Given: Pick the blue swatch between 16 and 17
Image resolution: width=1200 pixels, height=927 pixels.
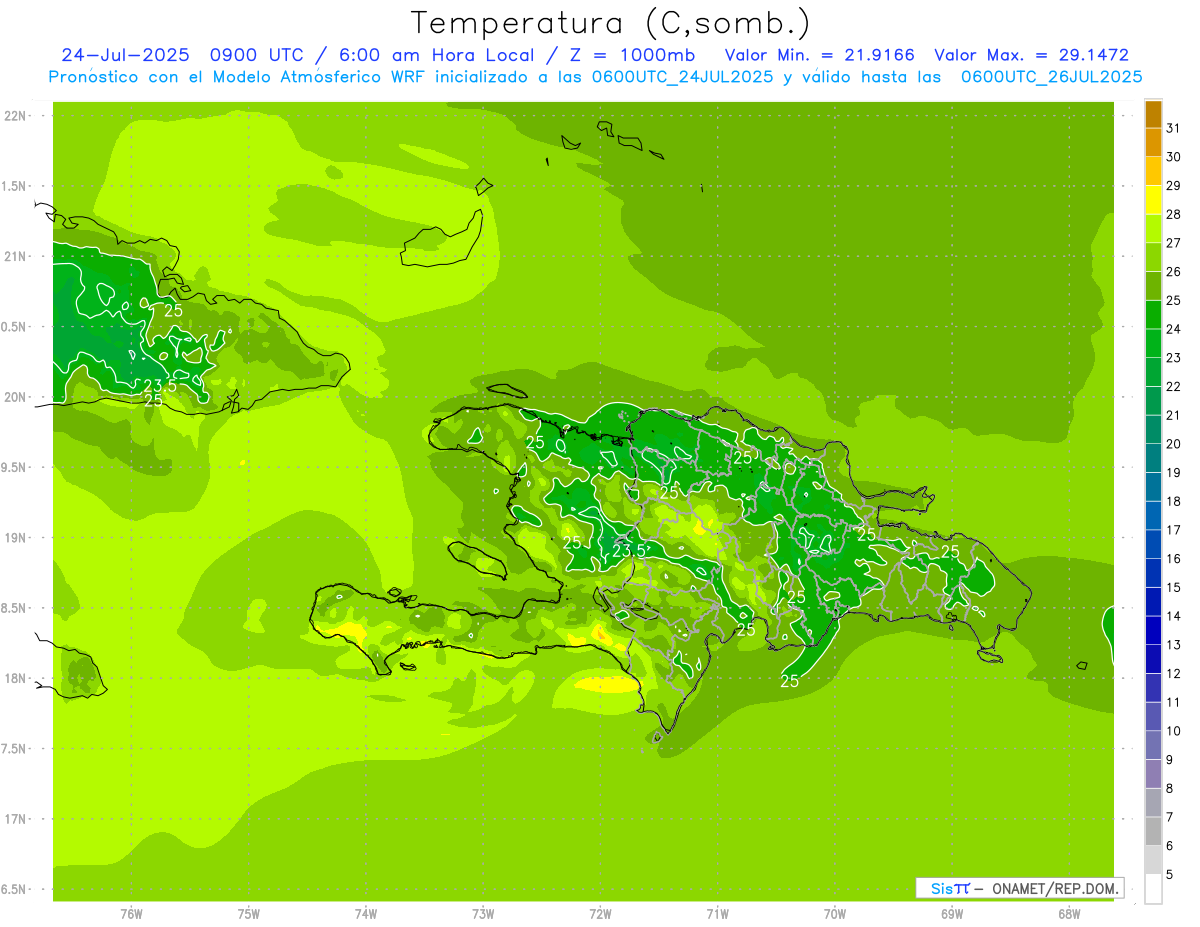Looking at the screenshot, I should [x=1153, y=544].
